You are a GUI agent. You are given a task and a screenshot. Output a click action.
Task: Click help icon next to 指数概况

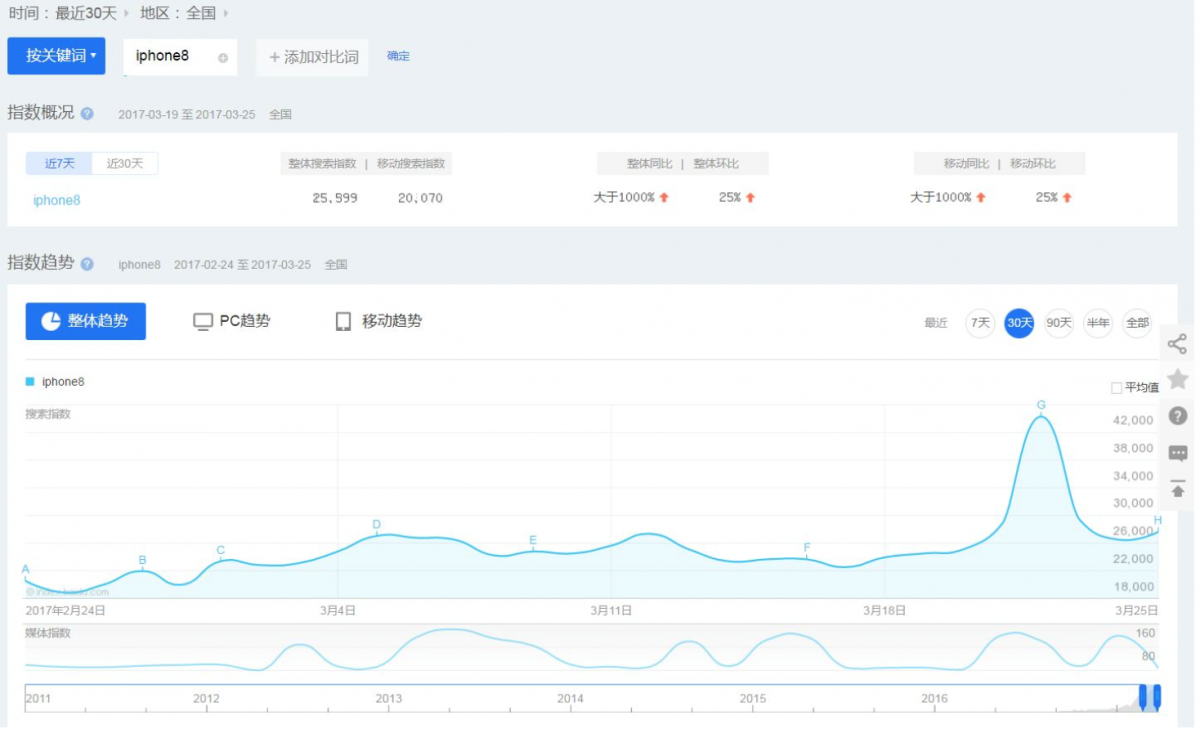87,113
